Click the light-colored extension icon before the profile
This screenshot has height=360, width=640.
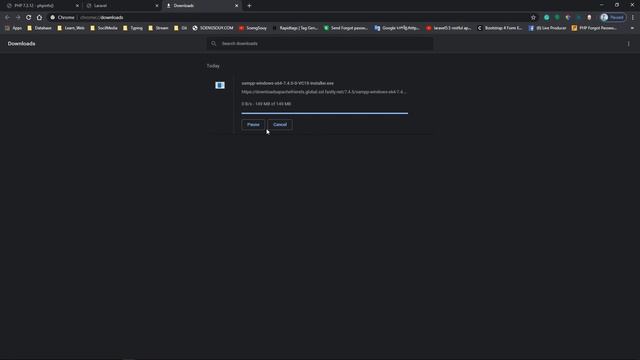click(589, 18)
